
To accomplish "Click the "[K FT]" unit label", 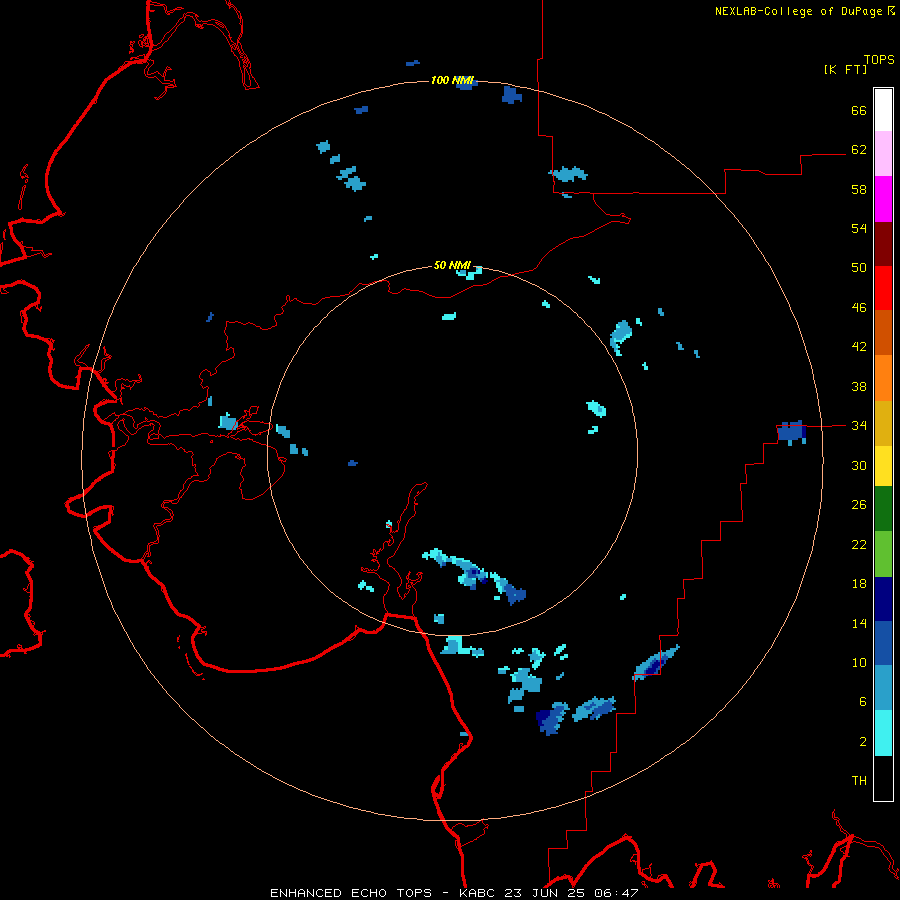I will (x=845, y=69).
